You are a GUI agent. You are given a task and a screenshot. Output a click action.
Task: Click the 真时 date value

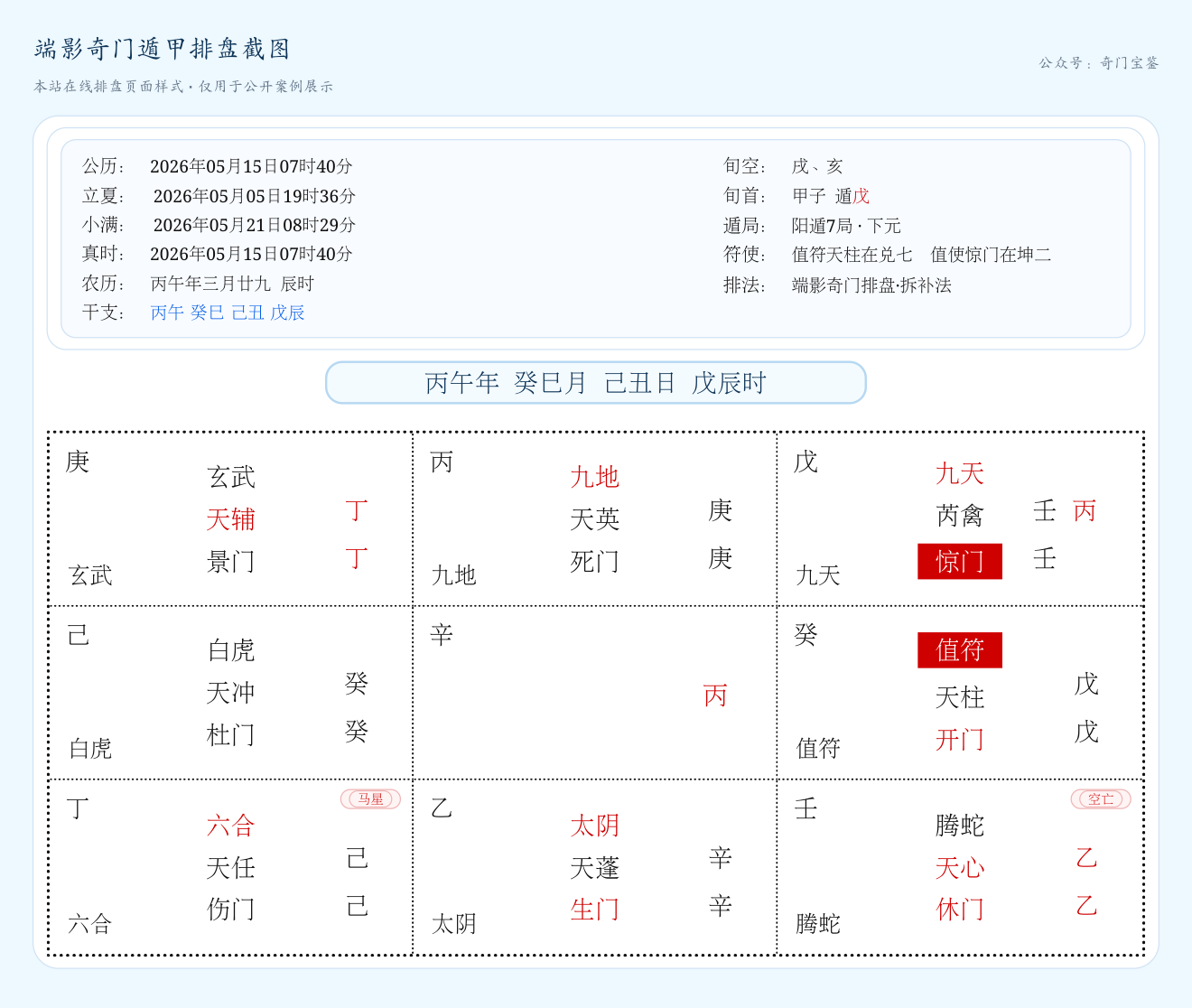tap(251, 254)
